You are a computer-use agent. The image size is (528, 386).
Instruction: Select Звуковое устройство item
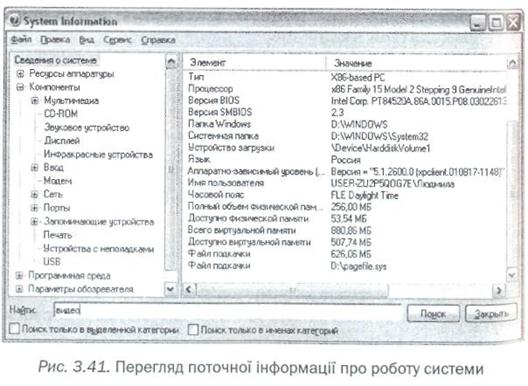(87, 127)
